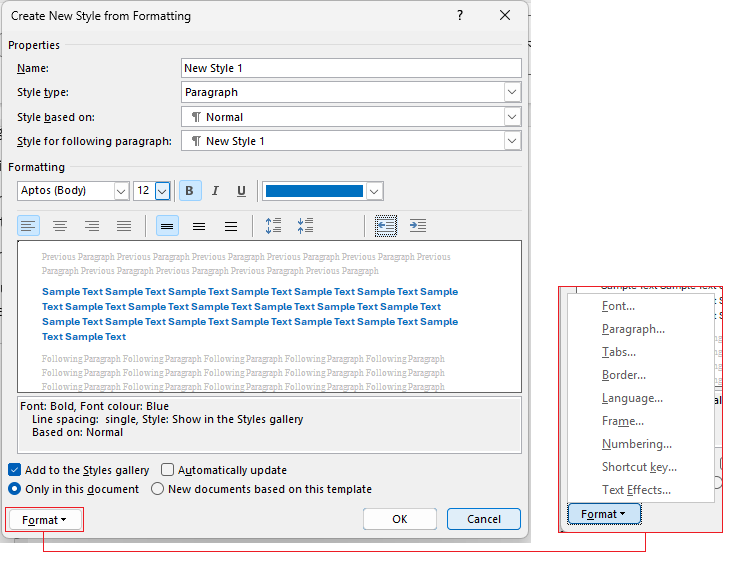The height and width of the screenshot is (564, 742).
Task: Choose Paragraph... from Format menu
Action: click(641, 329)
